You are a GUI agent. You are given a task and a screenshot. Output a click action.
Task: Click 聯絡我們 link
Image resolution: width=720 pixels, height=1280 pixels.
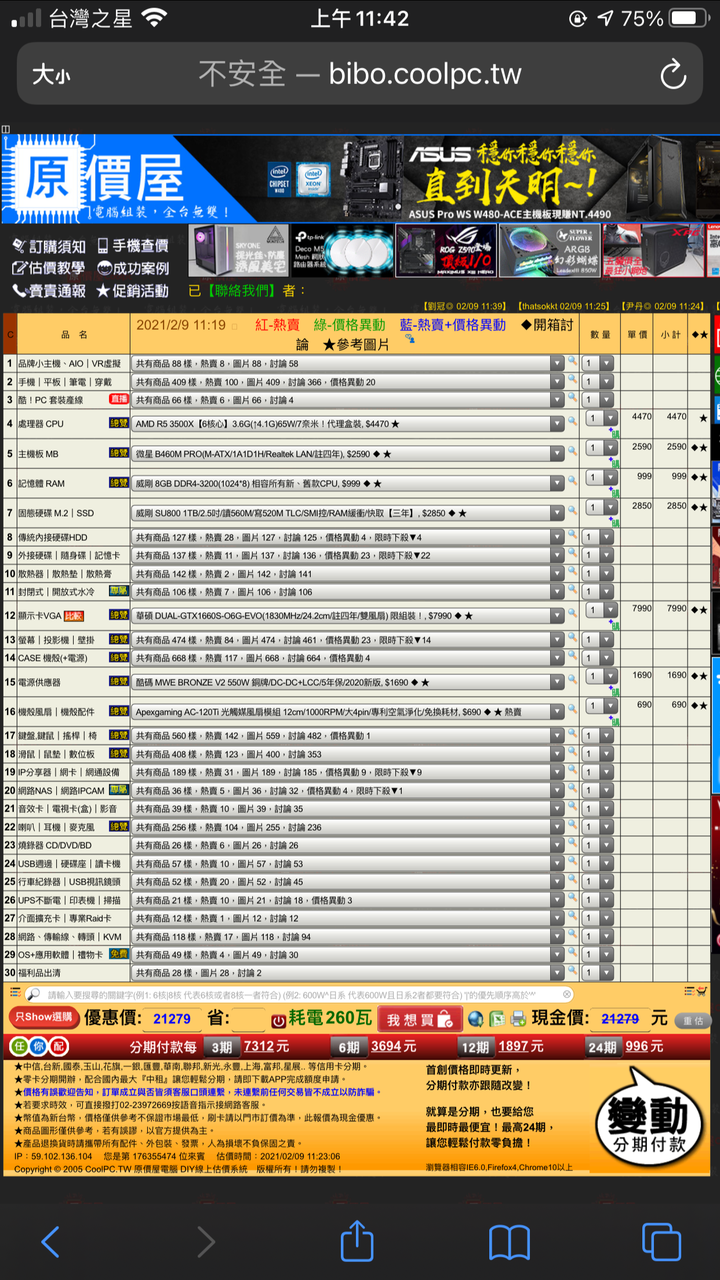coord(240,291)
